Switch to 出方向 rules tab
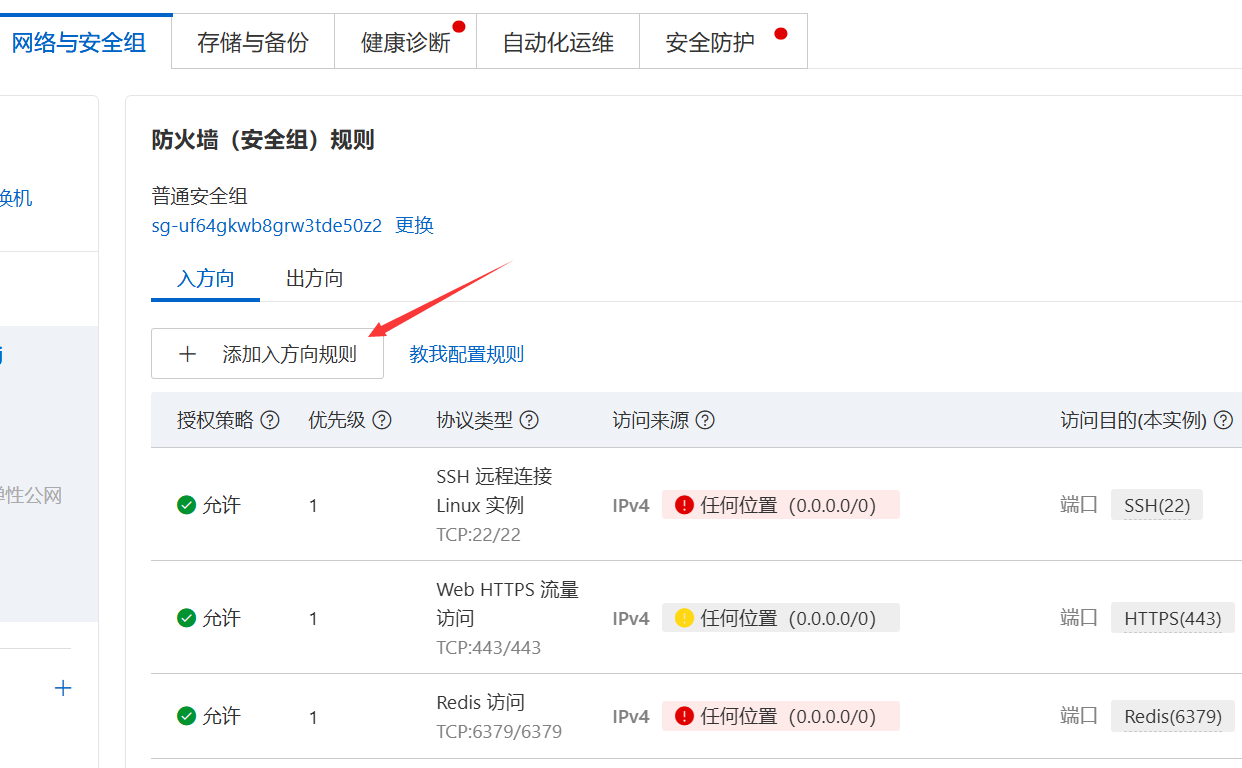1242x768 pixels. (314, 278)
